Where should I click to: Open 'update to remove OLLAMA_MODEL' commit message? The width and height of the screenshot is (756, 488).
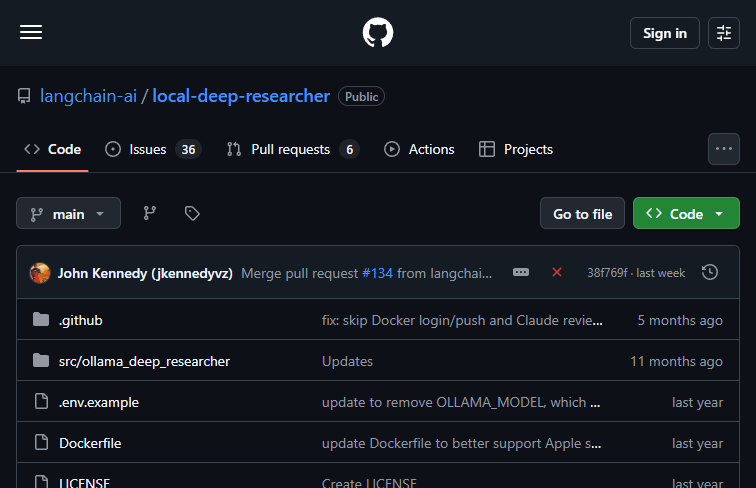(461, 402)
